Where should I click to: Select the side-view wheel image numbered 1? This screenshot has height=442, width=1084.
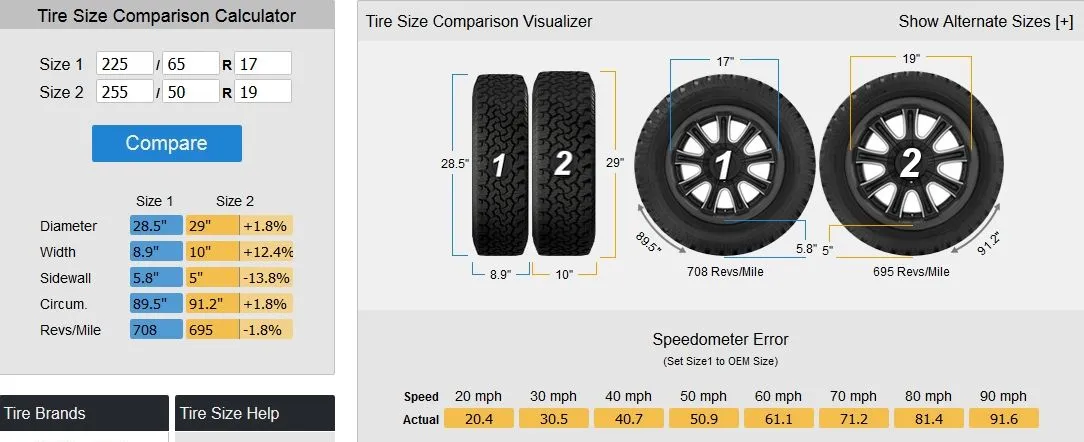point(723,163)
